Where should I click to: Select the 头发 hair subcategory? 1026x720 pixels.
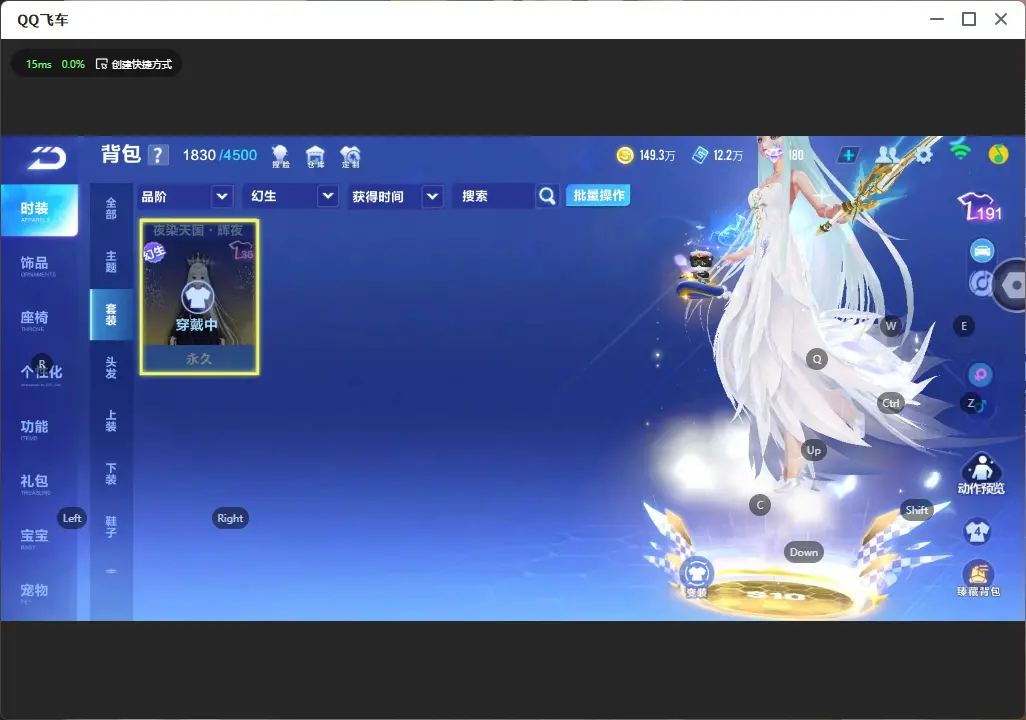111,368
